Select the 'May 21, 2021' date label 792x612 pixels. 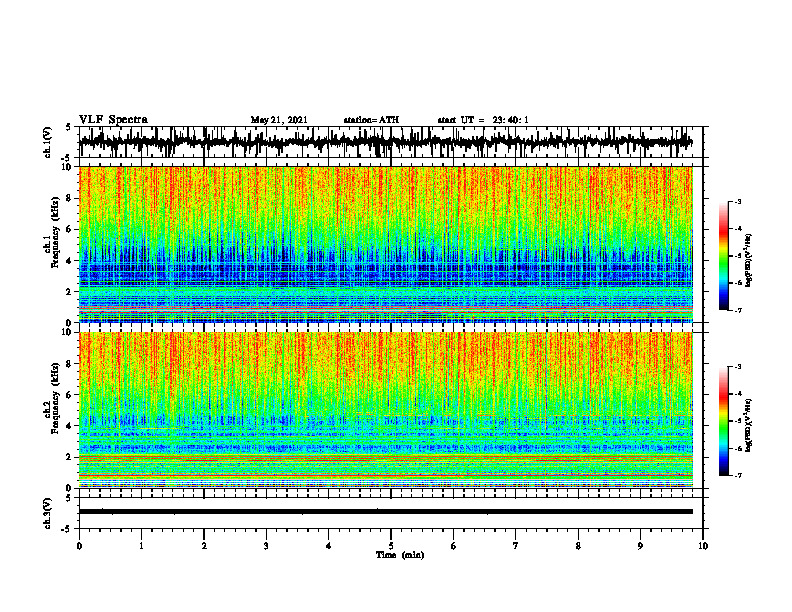pyautogui.click(x=279, y=120)
